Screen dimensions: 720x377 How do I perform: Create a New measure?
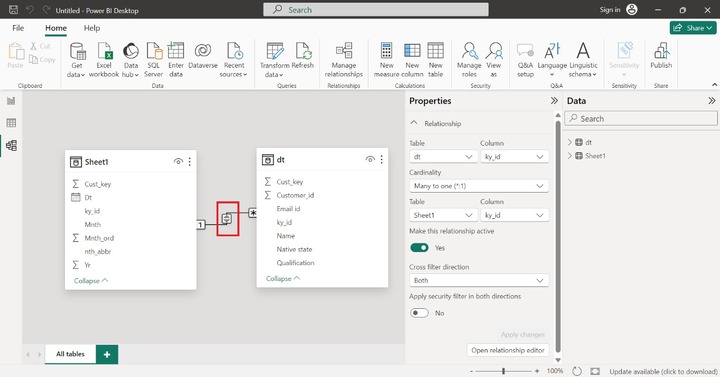[387, 60]
